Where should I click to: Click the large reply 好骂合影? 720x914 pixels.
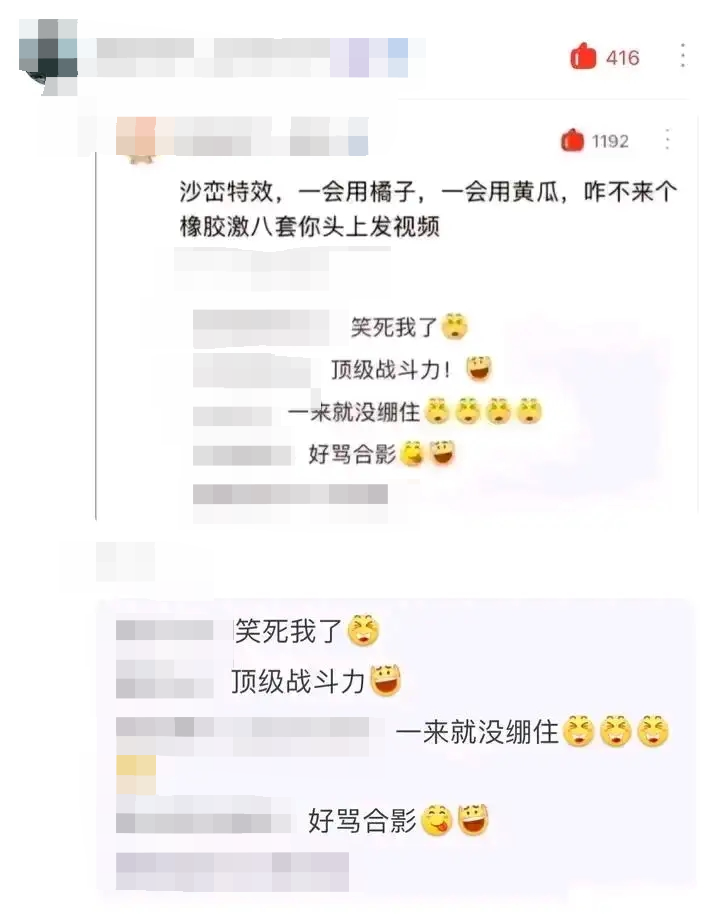pyautogui.click(x=362, y=821)
